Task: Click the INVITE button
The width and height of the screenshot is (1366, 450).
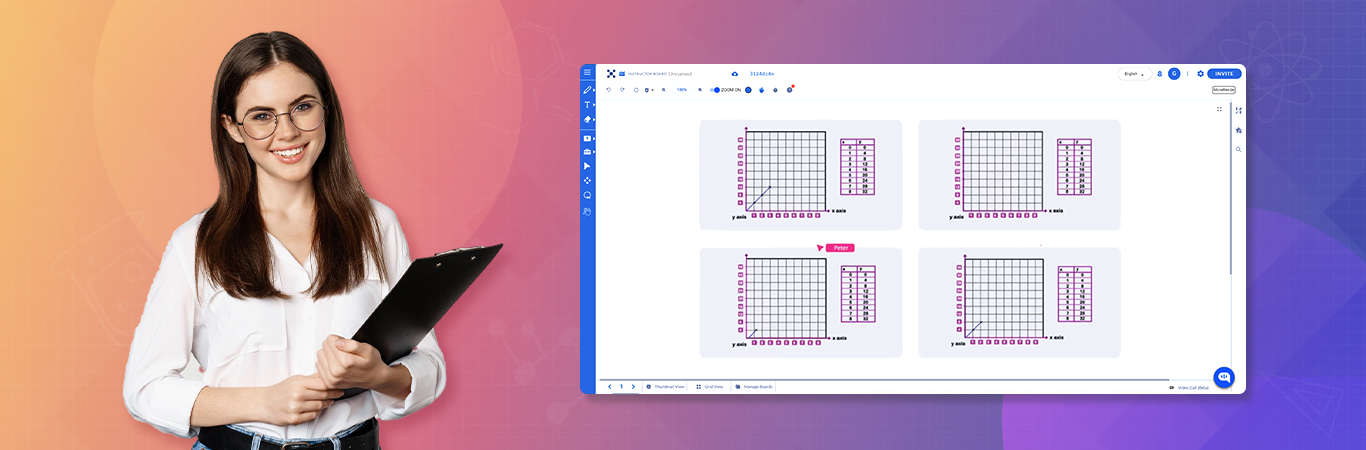Action: [1224, 74]
